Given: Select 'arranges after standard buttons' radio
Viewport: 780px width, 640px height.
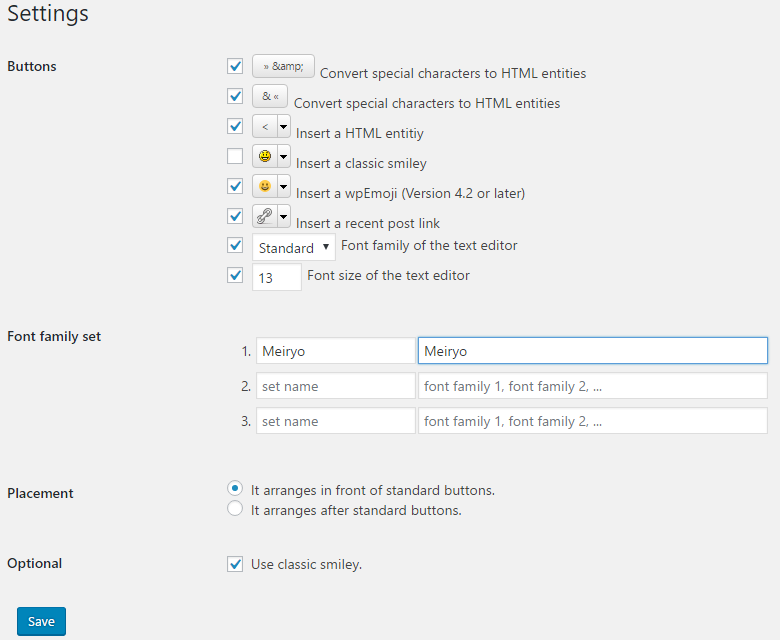Looking at the screenshot, I should 235,508.
